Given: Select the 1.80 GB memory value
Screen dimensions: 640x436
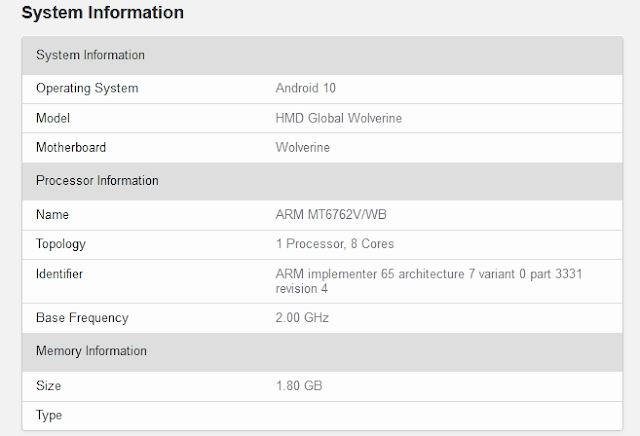Looking at the screenshot, I should [x=299, y=386].
